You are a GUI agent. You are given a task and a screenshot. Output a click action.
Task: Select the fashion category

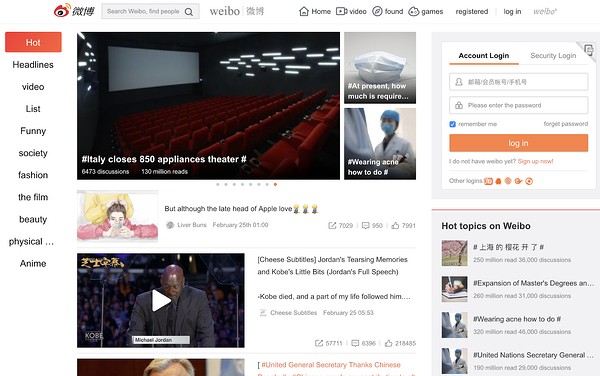pyautogui.click(x=33, y=175)
